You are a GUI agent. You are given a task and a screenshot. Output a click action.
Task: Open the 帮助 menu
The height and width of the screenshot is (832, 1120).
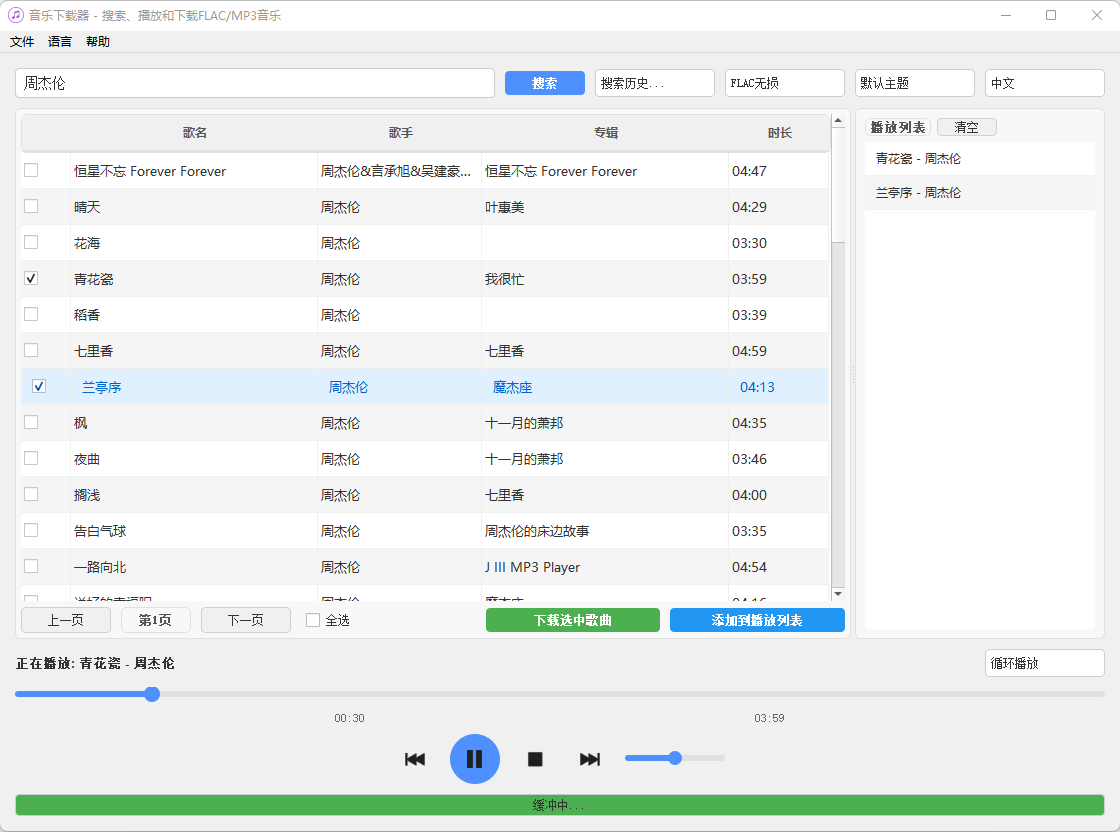point(97,41)
